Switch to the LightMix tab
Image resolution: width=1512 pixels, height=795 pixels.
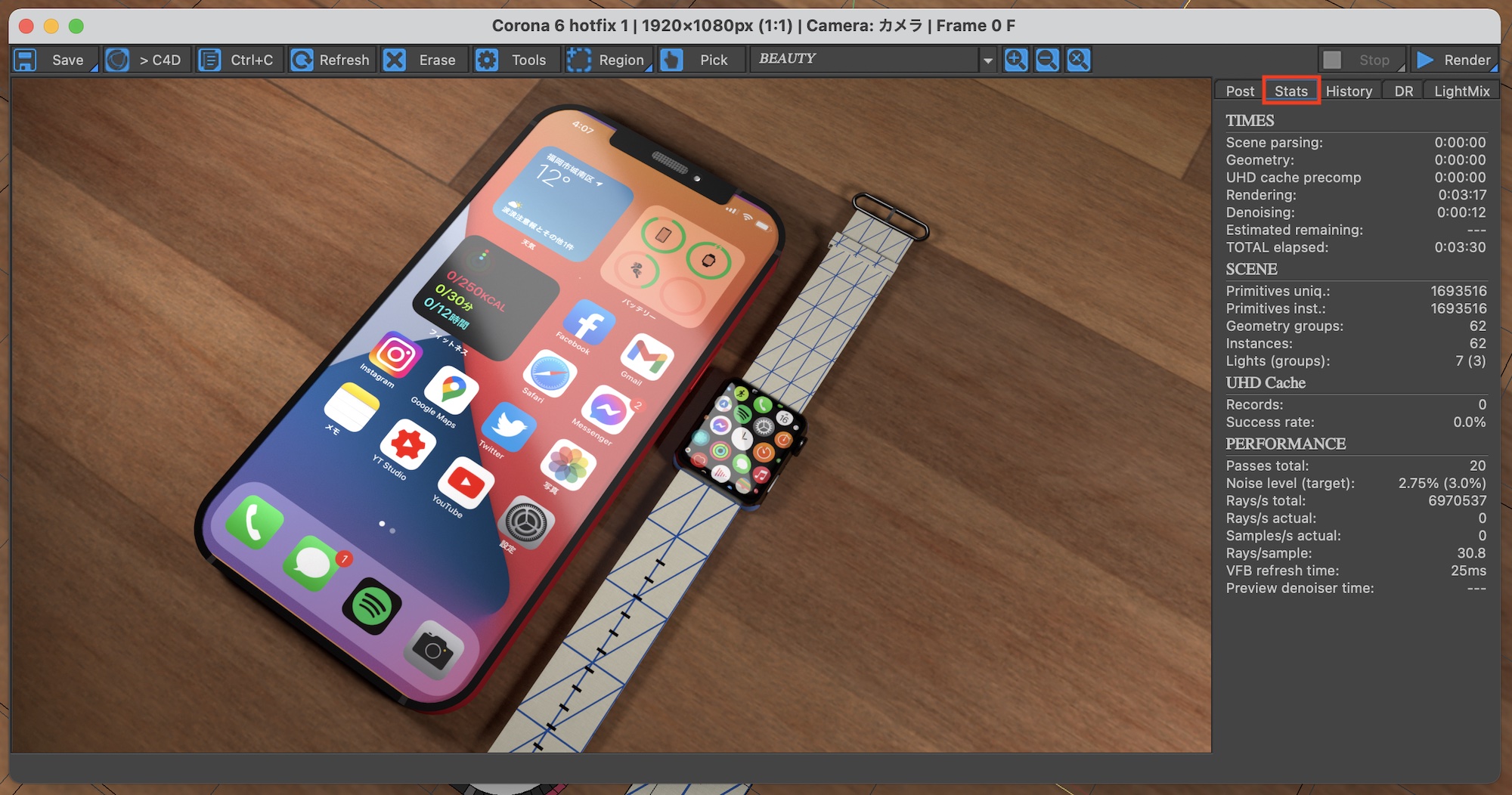point(1461,91)
